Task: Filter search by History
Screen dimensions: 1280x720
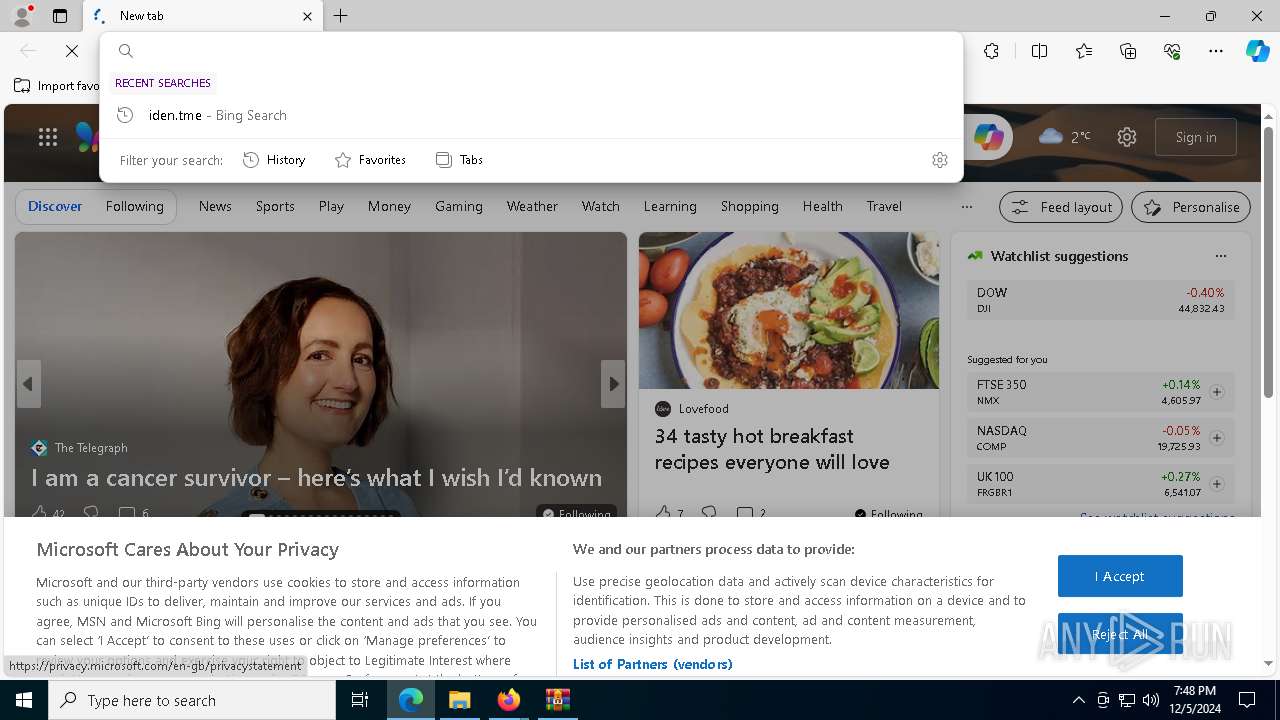Action: point(274,160)
